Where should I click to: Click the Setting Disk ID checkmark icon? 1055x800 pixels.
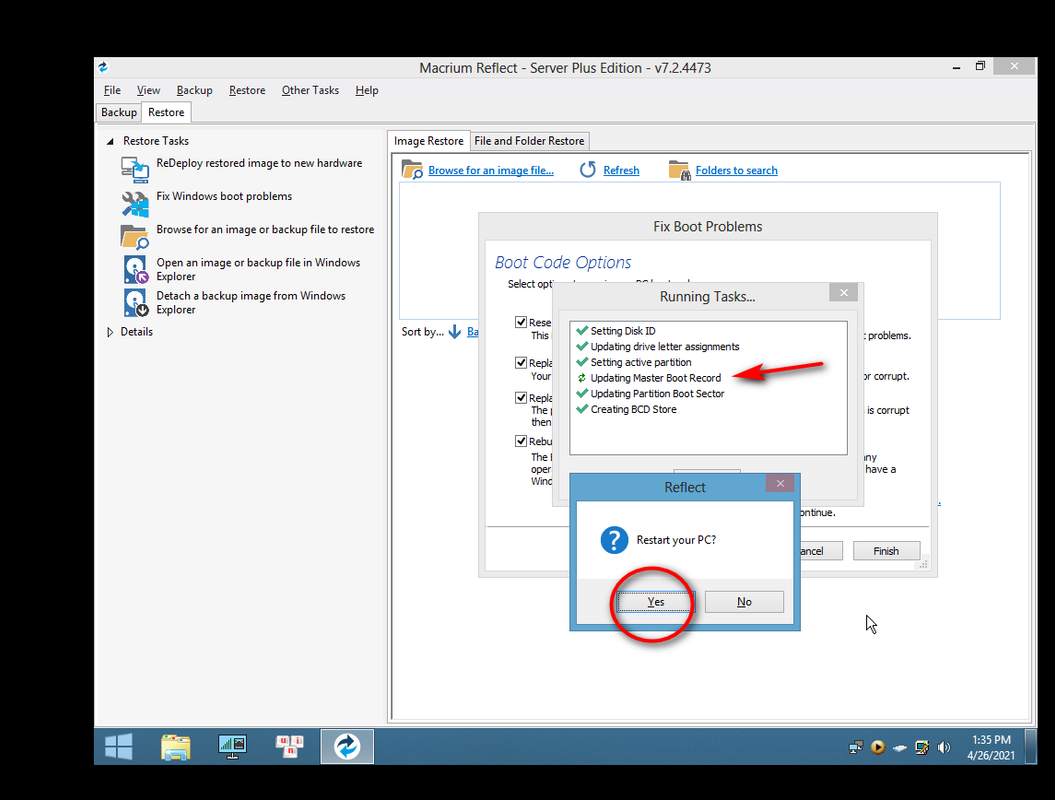[x=582, y=330]
